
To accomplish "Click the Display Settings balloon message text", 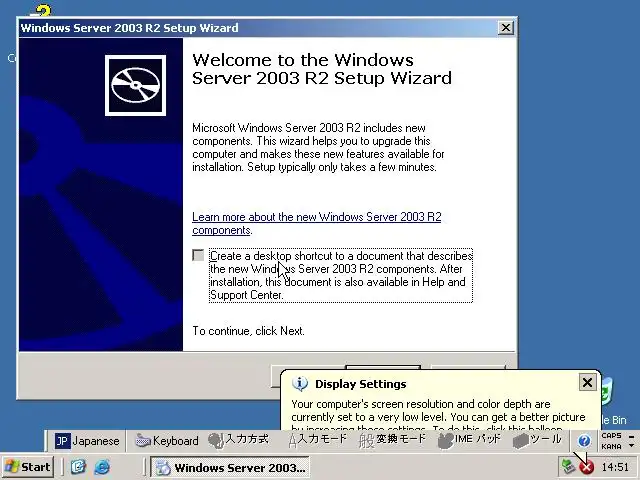I will click(x=438, y=416).
